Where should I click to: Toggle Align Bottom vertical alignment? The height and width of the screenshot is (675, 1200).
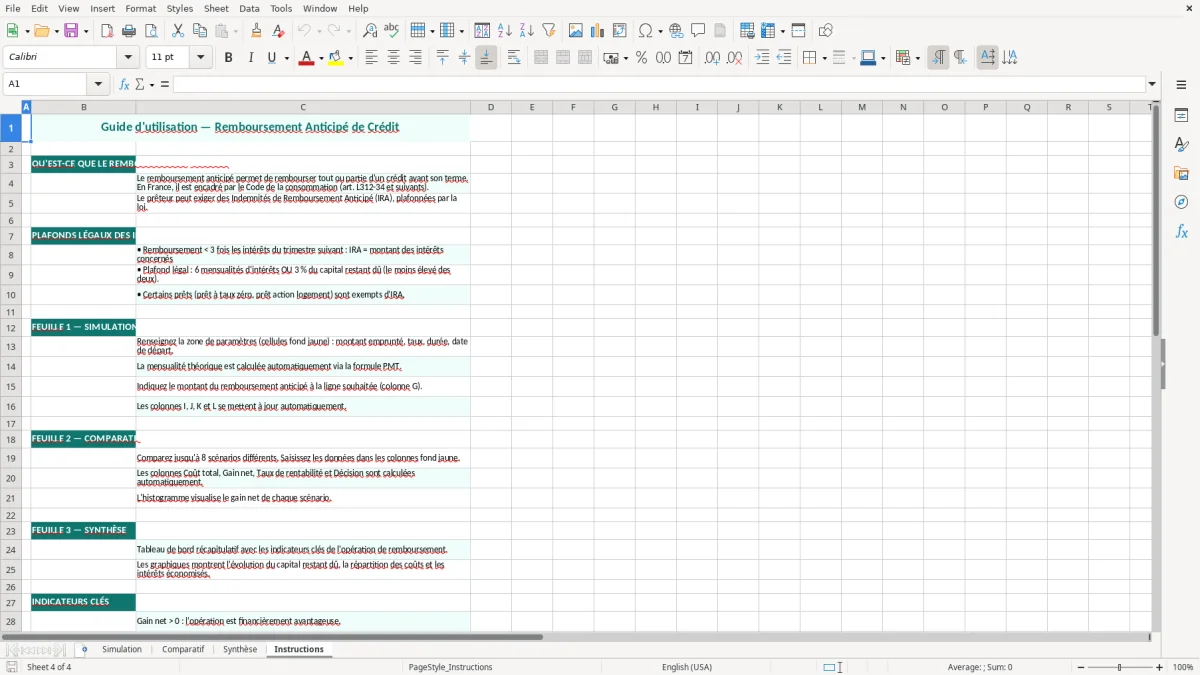pyautogui.click(x=486, y=58)
